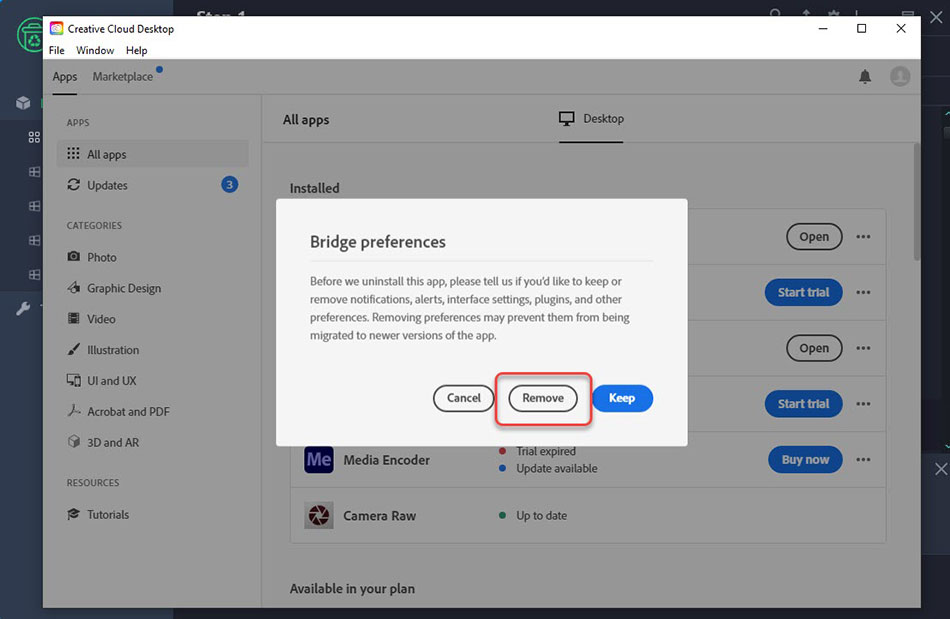This screenshot has width=950, height=619.
Task: Click the blue Updates count badge
Action: 229,185
